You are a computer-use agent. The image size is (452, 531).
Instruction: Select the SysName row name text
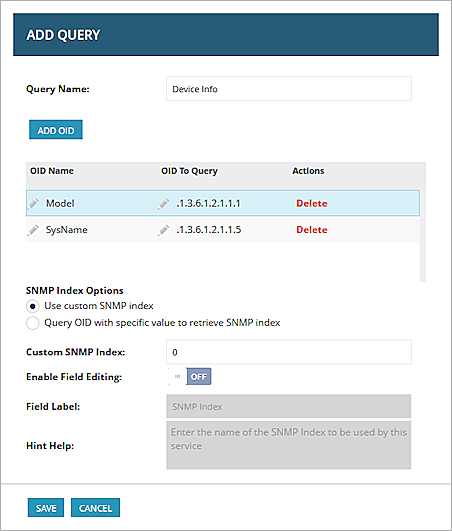(67, 230)
